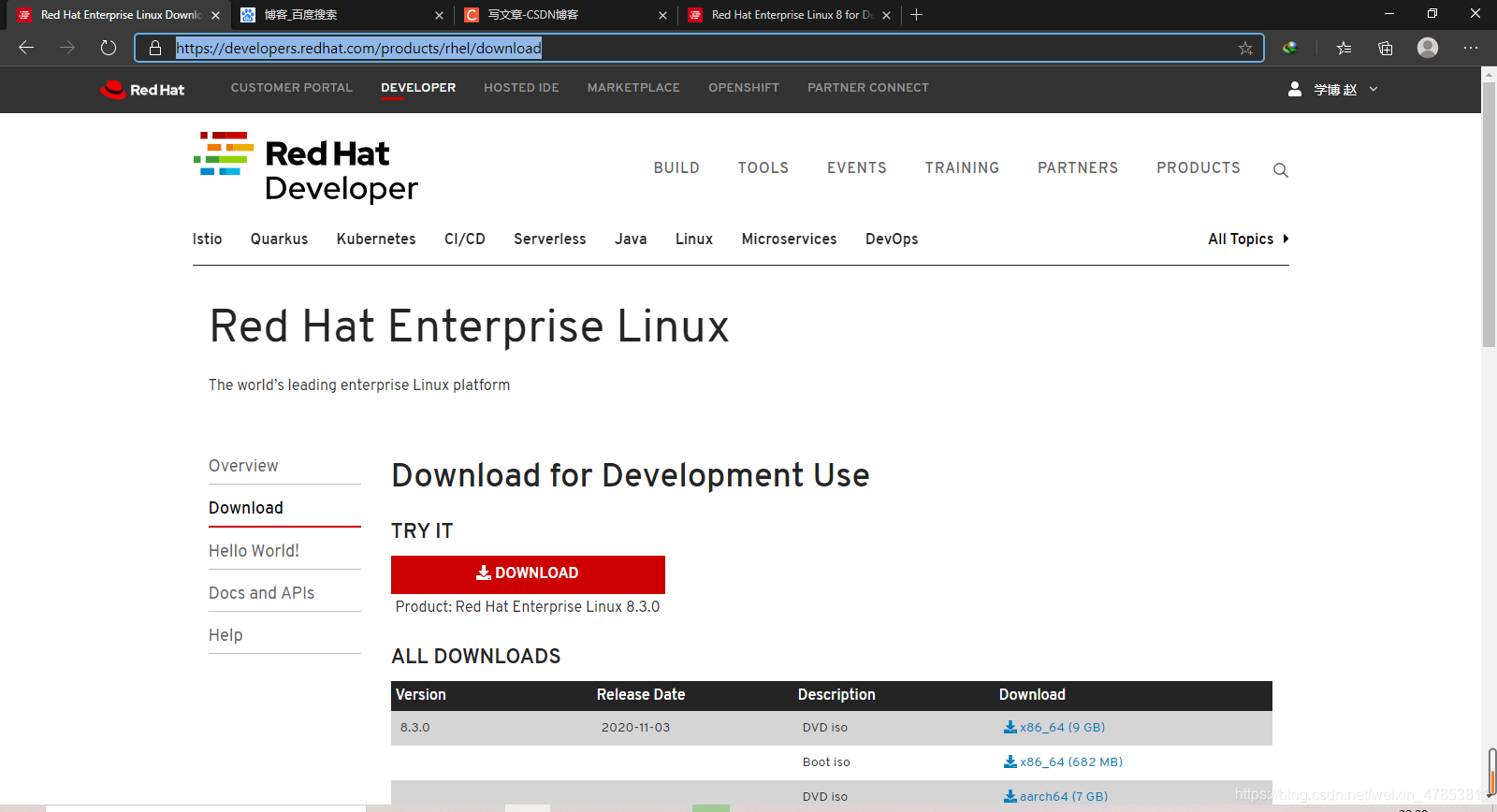Open the Events navigation menu
The width and height of the screenshot is (1497, 812).
tap(857, 167)
